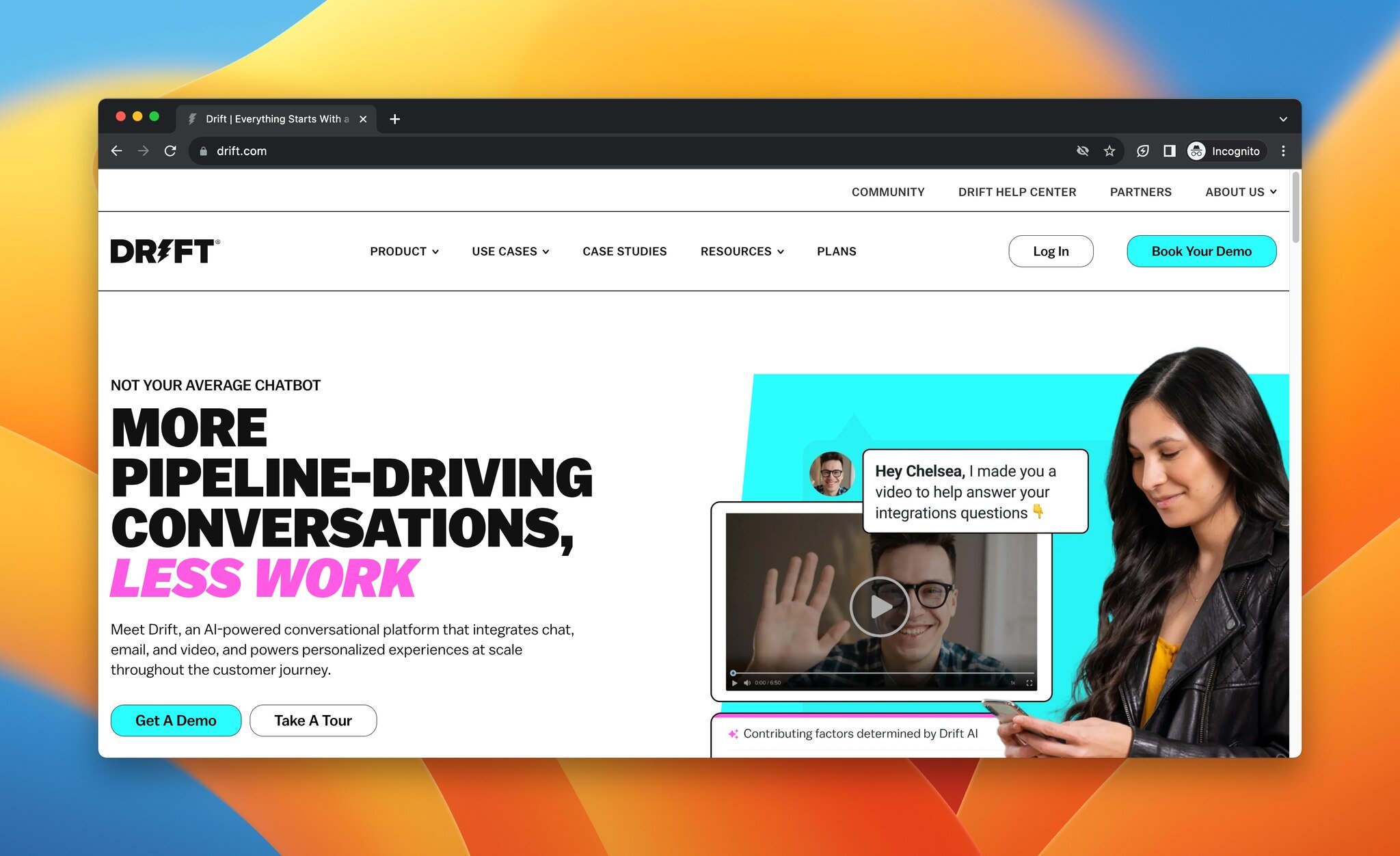Visit the PARTNERS page
The height and width of the screenshot is (856, 1400).
coord(1140,192)
